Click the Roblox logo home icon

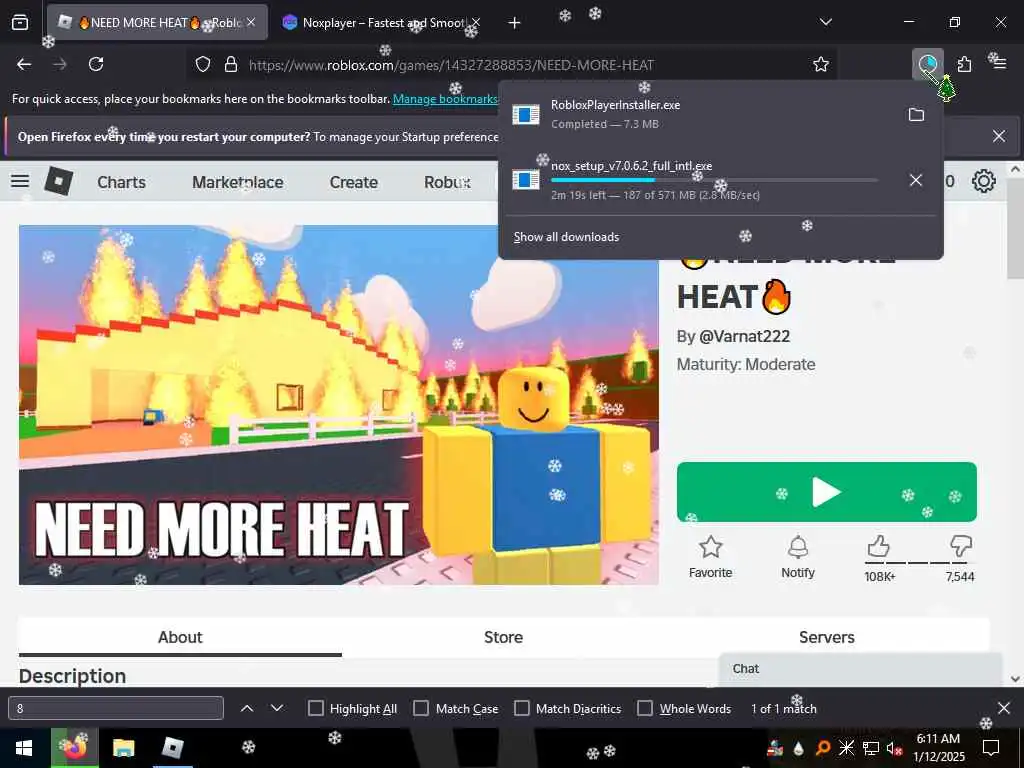pyautogui.click(x=59, y=181)
